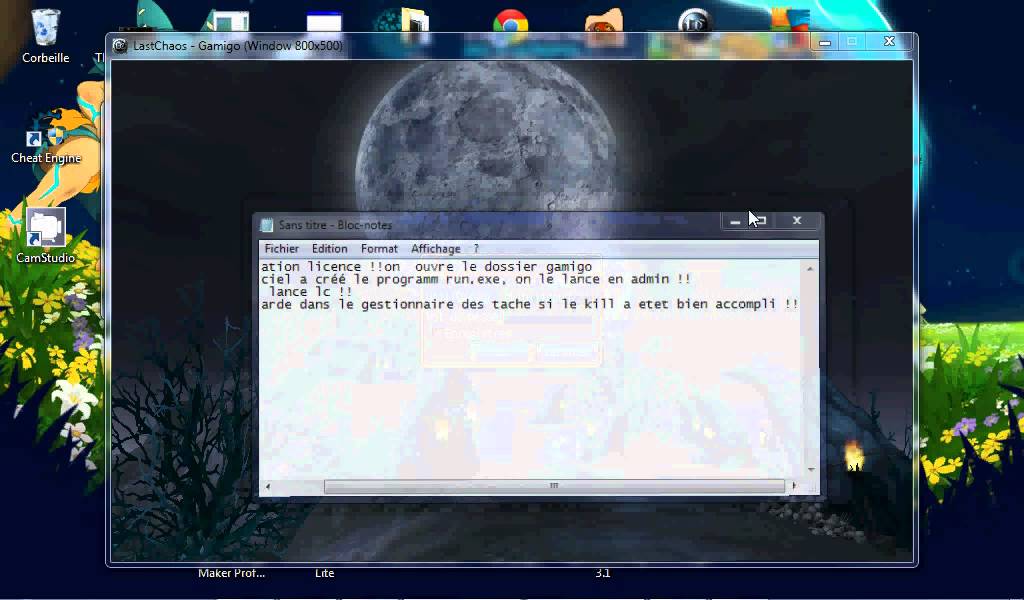
Task: Minimize the Bloc-notes window
Action: point(735,221)
